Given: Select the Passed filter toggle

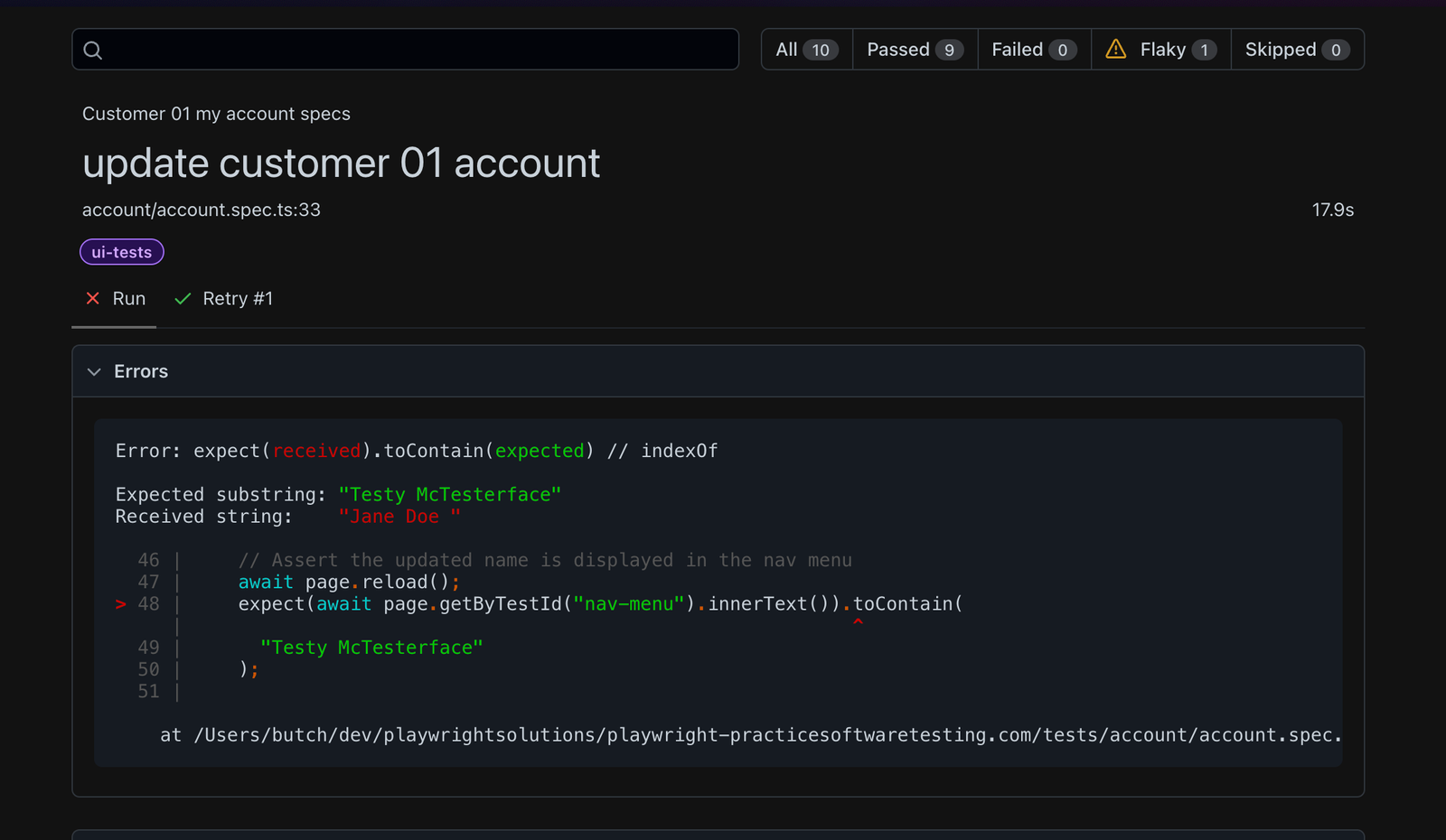Looking at the screenshot, I should click(x=914, y=50).
